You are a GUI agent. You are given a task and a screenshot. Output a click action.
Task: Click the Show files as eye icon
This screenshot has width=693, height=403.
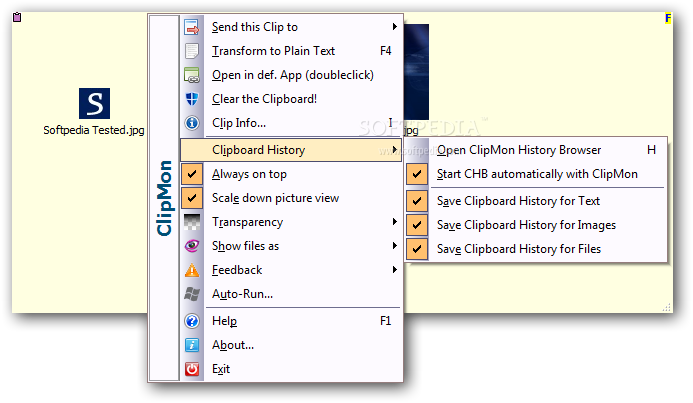pyautogui.click(x=192, y=246)
